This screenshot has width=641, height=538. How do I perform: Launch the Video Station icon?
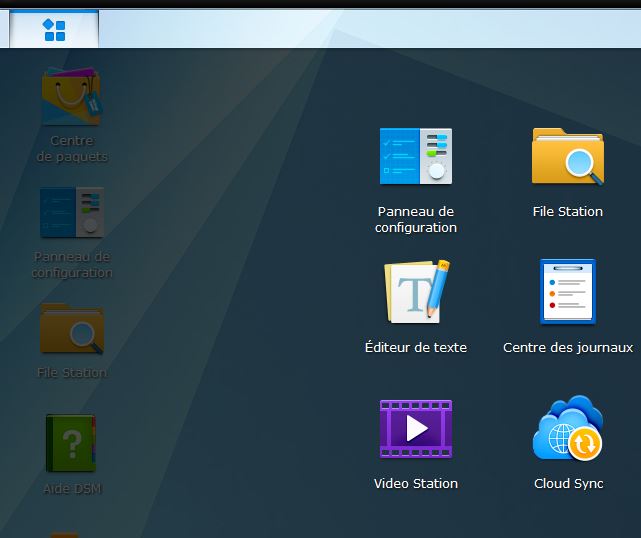click(416, 428)
